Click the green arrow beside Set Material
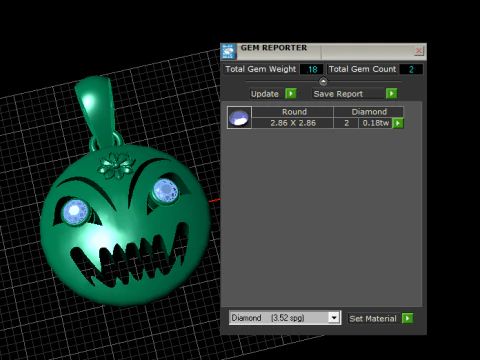This screenshot has width=480, height=360. (407, 318)
